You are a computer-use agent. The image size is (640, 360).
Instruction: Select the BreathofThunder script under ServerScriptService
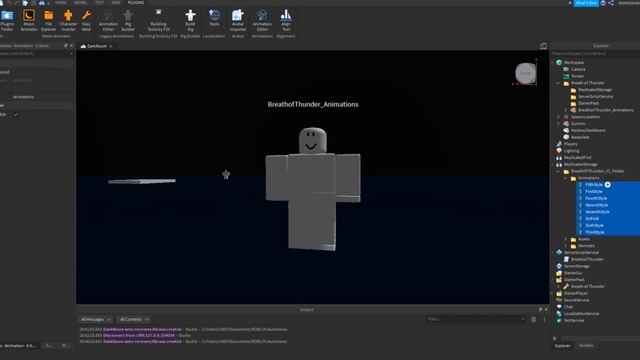coord(587,260)
